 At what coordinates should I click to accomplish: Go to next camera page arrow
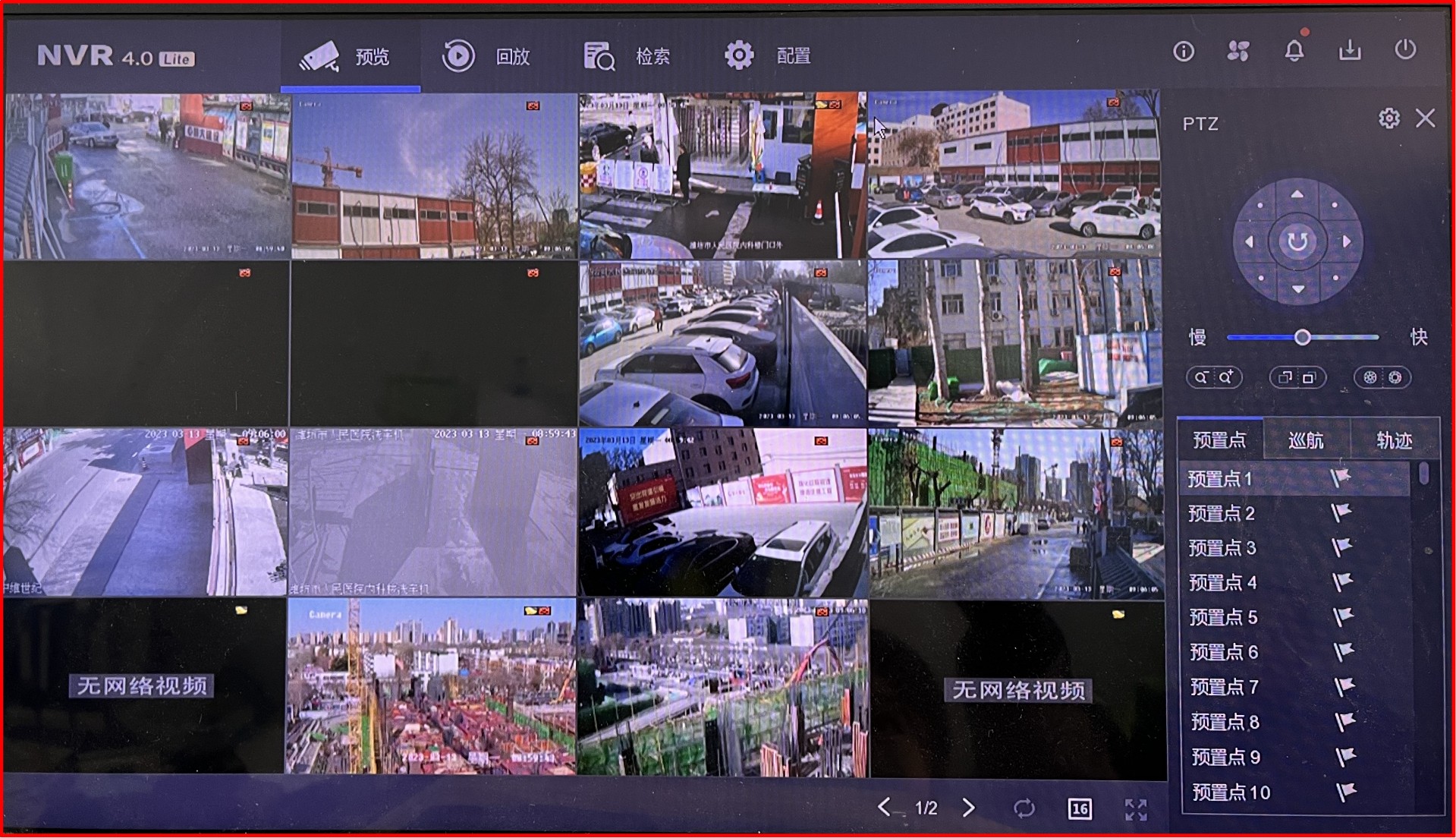click(x=968, y=808)
